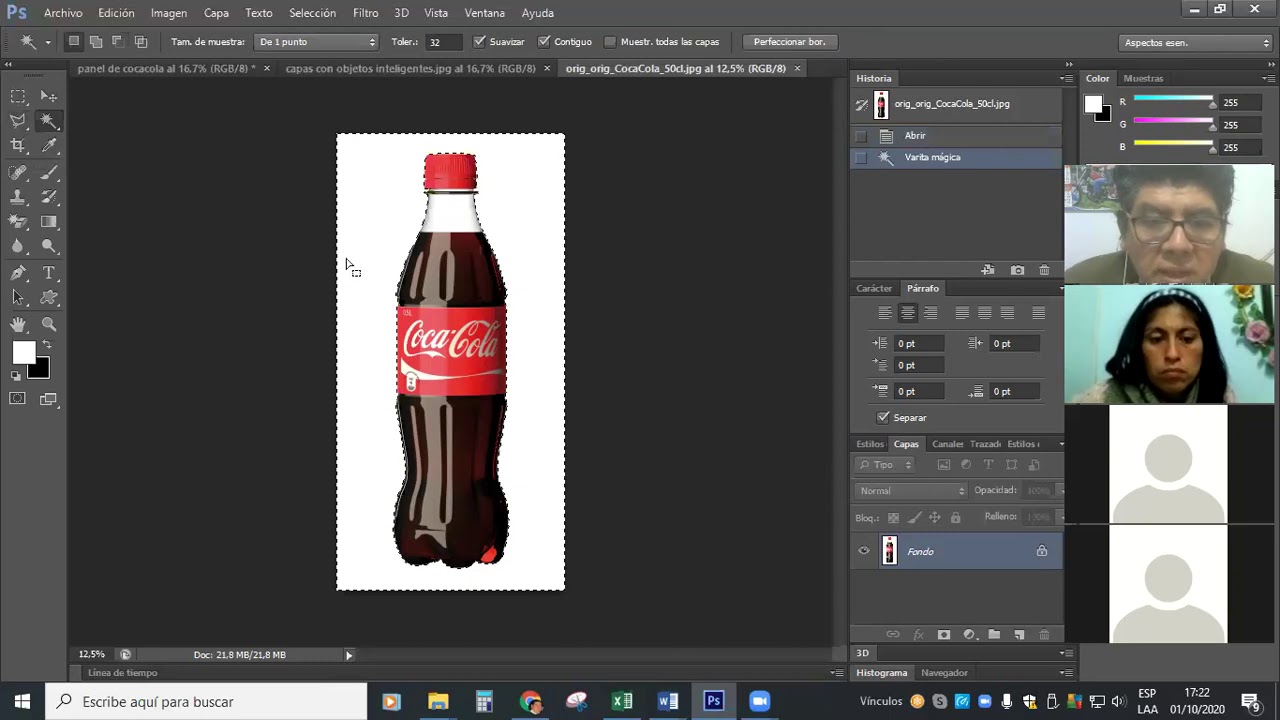This screenshot has height=720, width=1280.
Task: Select the Abrir history state
Action: coord(956,136)
